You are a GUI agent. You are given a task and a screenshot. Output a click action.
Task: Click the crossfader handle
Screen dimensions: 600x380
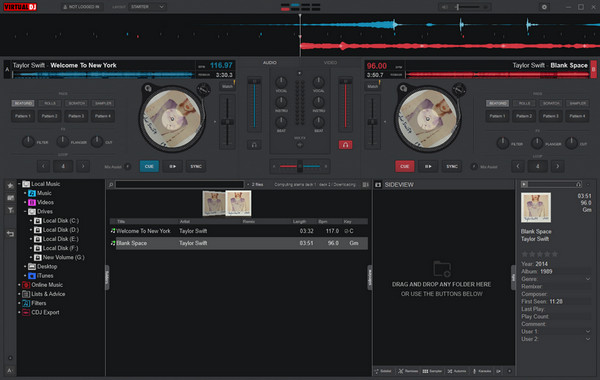pos(300,166)
